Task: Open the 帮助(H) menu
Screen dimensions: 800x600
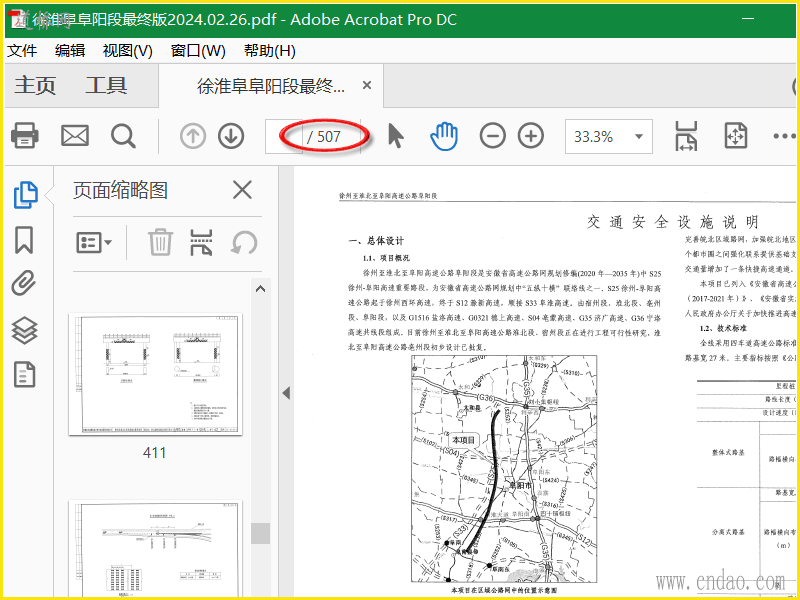Action: (x=270, y=51)
